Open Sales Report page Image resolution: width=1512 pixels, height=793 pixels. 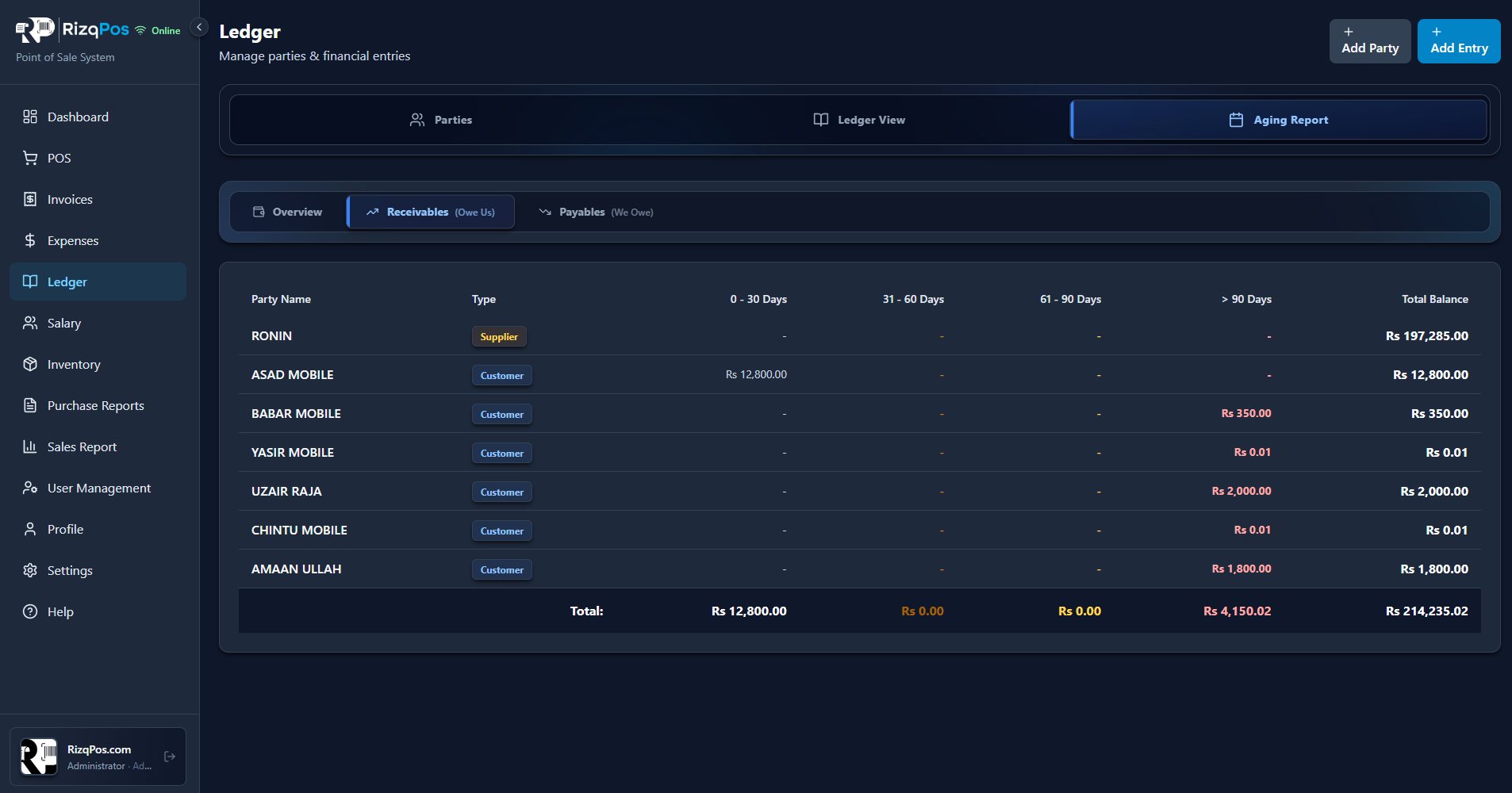click(98, 446)
